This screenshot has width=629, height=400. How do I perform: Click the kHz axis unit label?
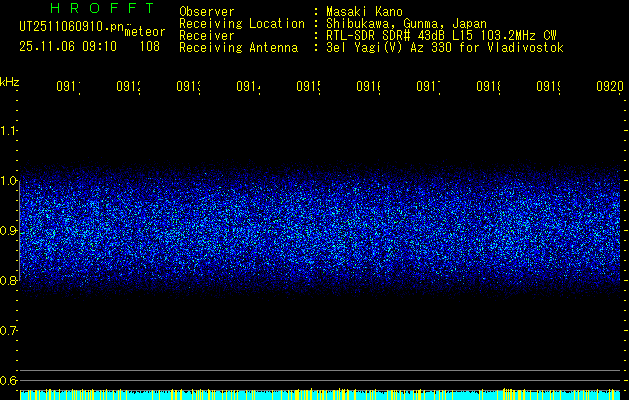(x=10, y=82)
